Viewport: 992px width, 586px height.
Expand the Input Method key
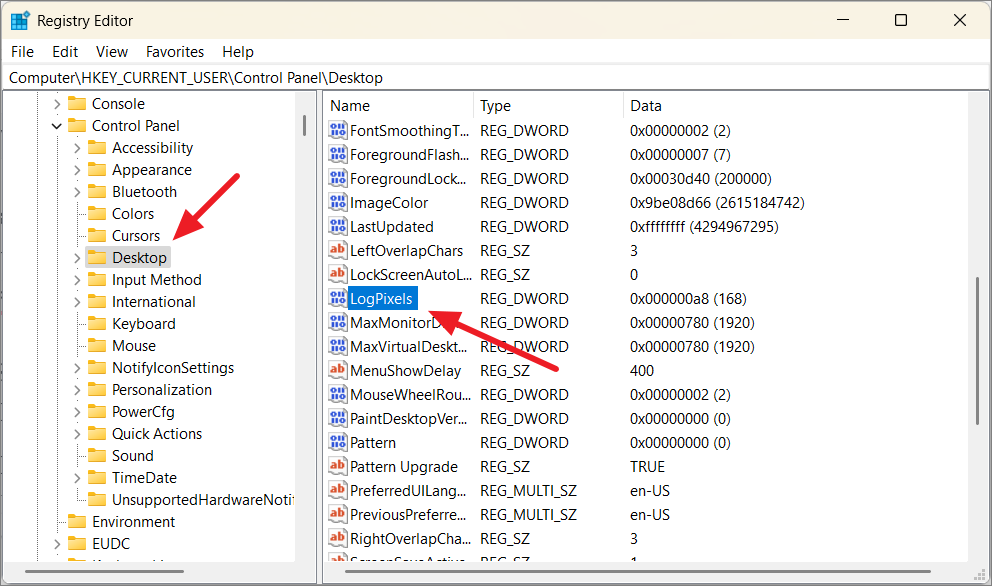click(77, 280)
